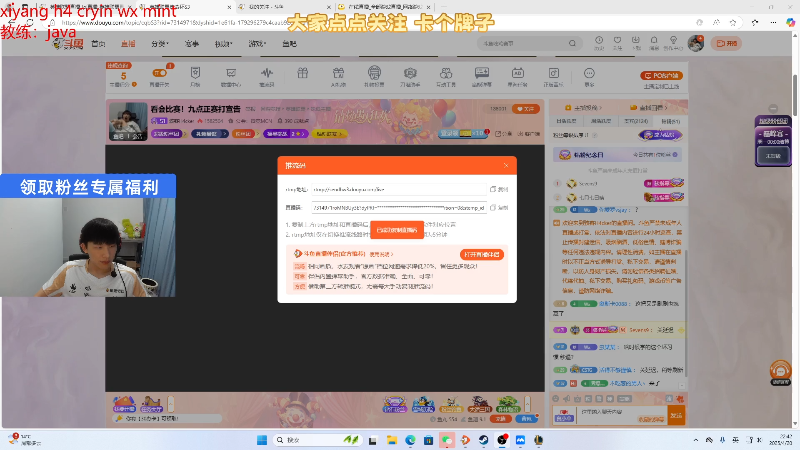Open Microsoft Edge from taskbar
800x450 pixels.
pyautogui.click(x=410, y=440)
